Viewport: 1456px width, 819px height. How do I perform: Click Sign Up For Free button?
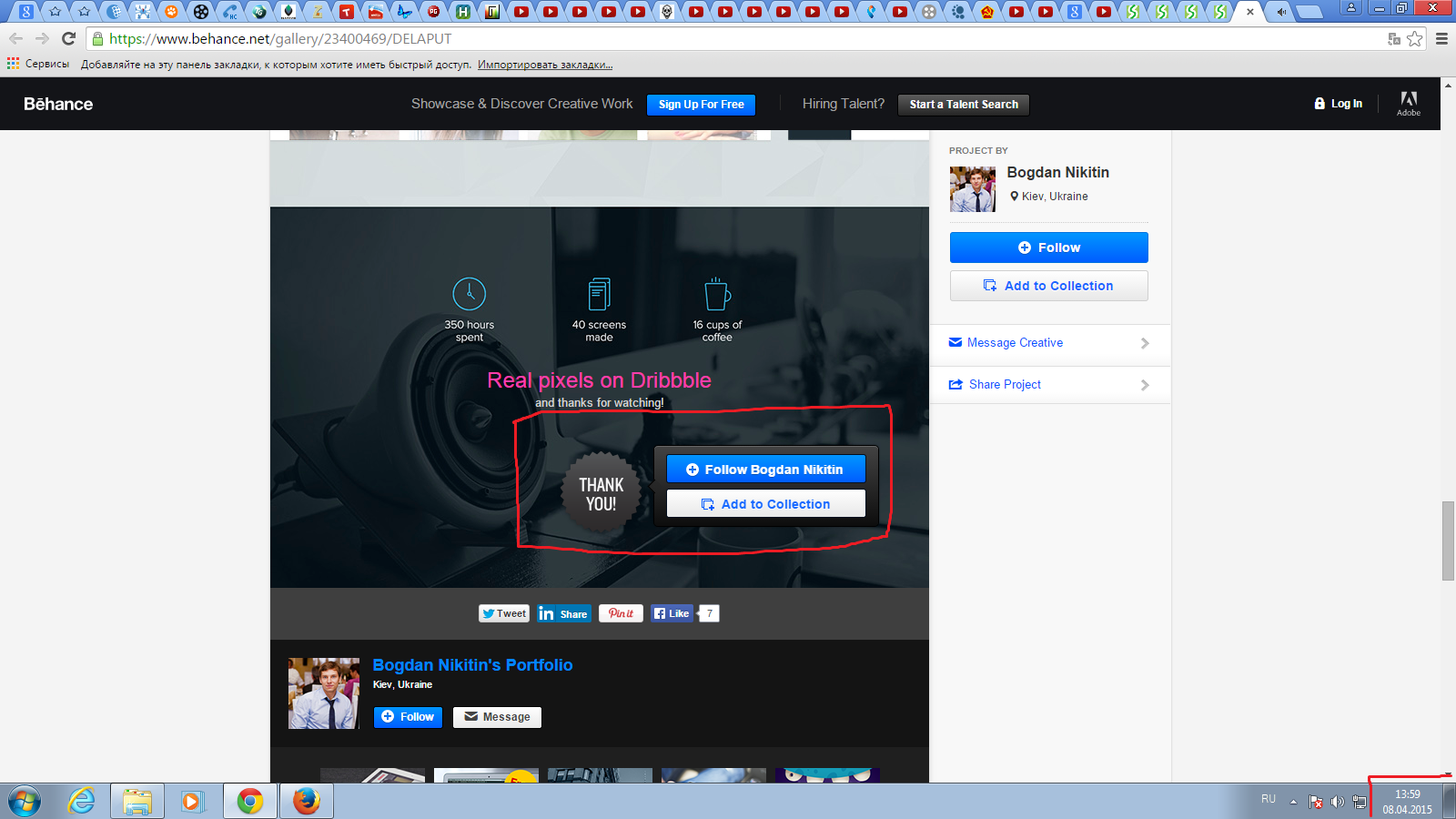coord(701,105)
